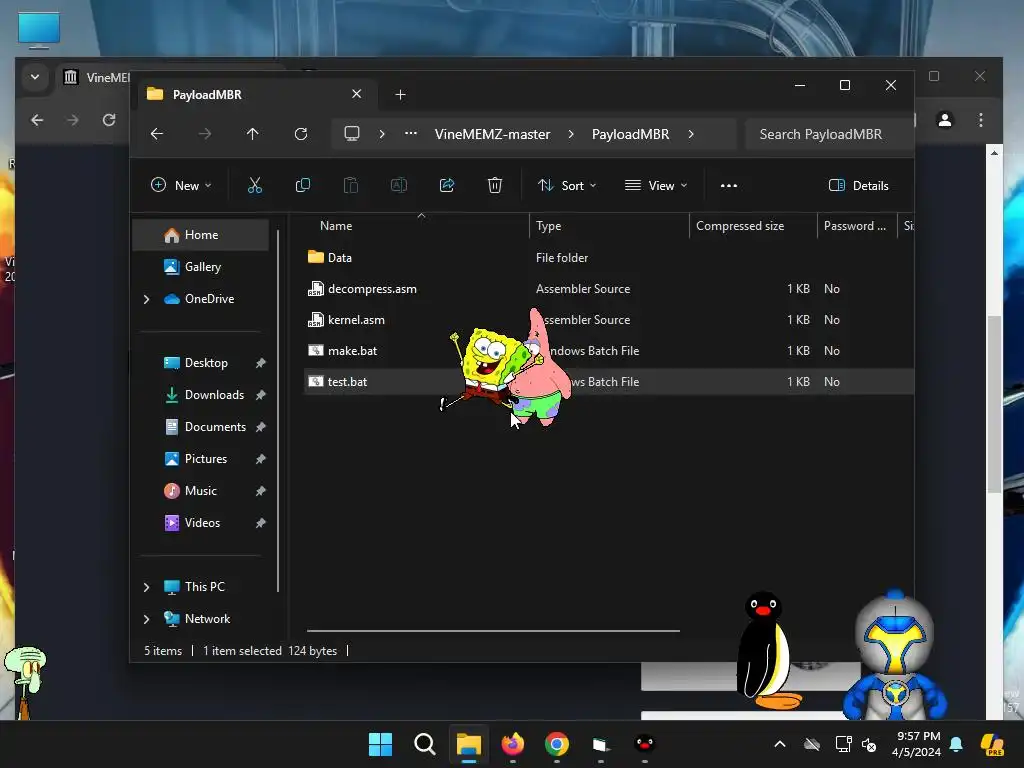Open the See more ellipsis menu
1024x768 pixels.
(x=729, y=185)
